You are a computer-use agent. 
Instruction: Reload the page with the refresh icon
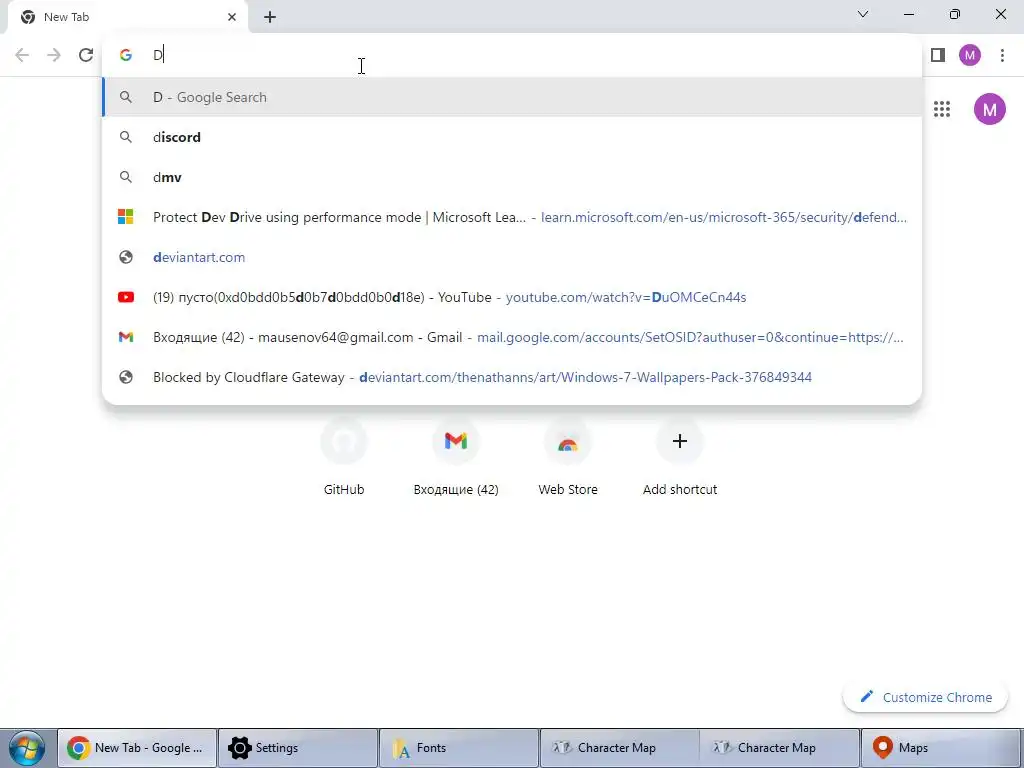(x=86, y=55)
